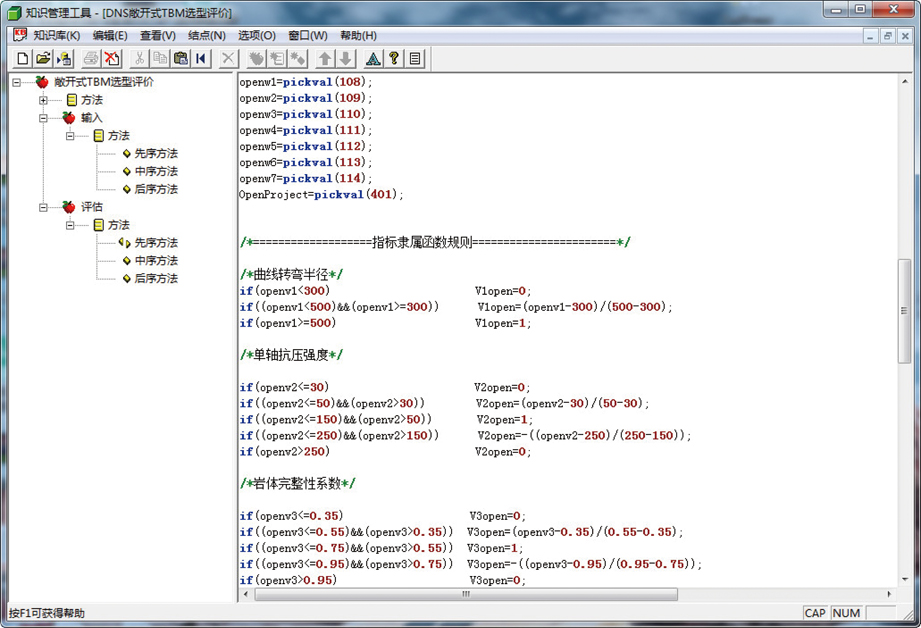This screenshot has height=628, width=921.
Task: Select 后序方法 under the 输入 node
Action: point(156,189)
